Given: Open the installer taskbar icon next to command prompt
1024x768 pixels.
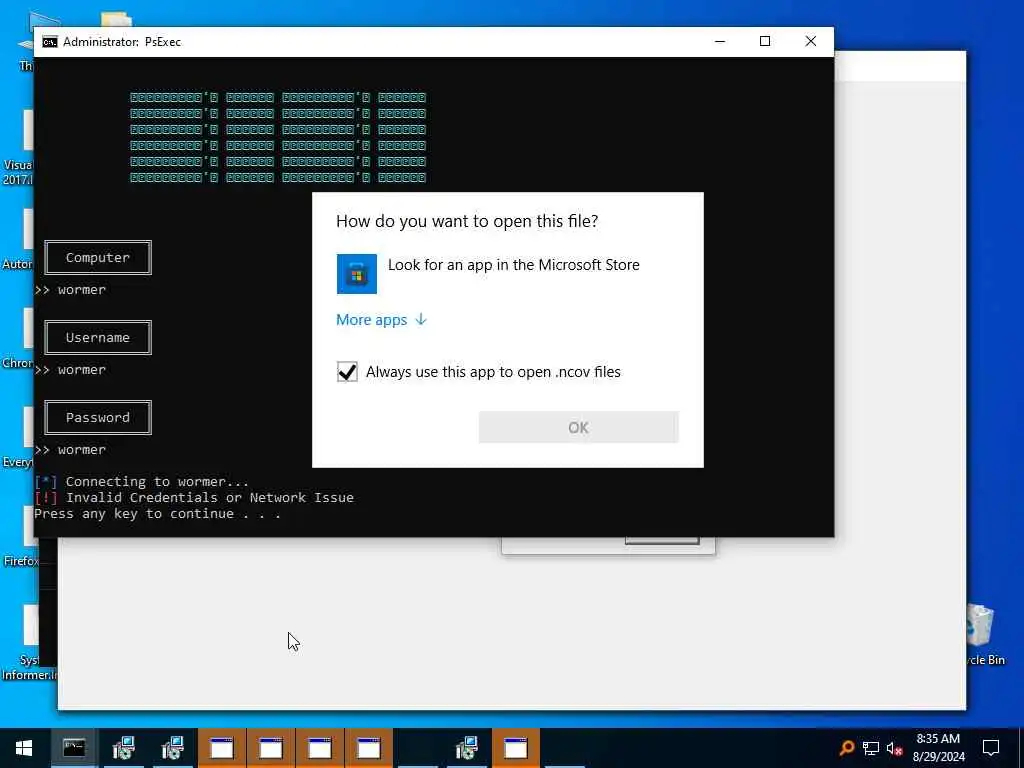Looking at the screenshot, I should 123,748.
